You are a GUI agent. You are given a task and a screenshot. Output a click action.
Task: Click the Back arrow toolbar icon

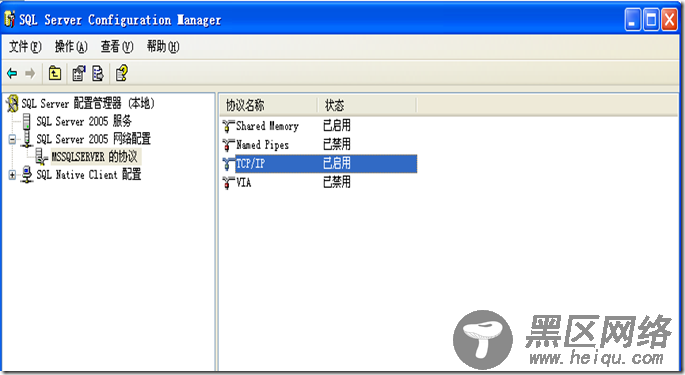click(x=12, y=73)
